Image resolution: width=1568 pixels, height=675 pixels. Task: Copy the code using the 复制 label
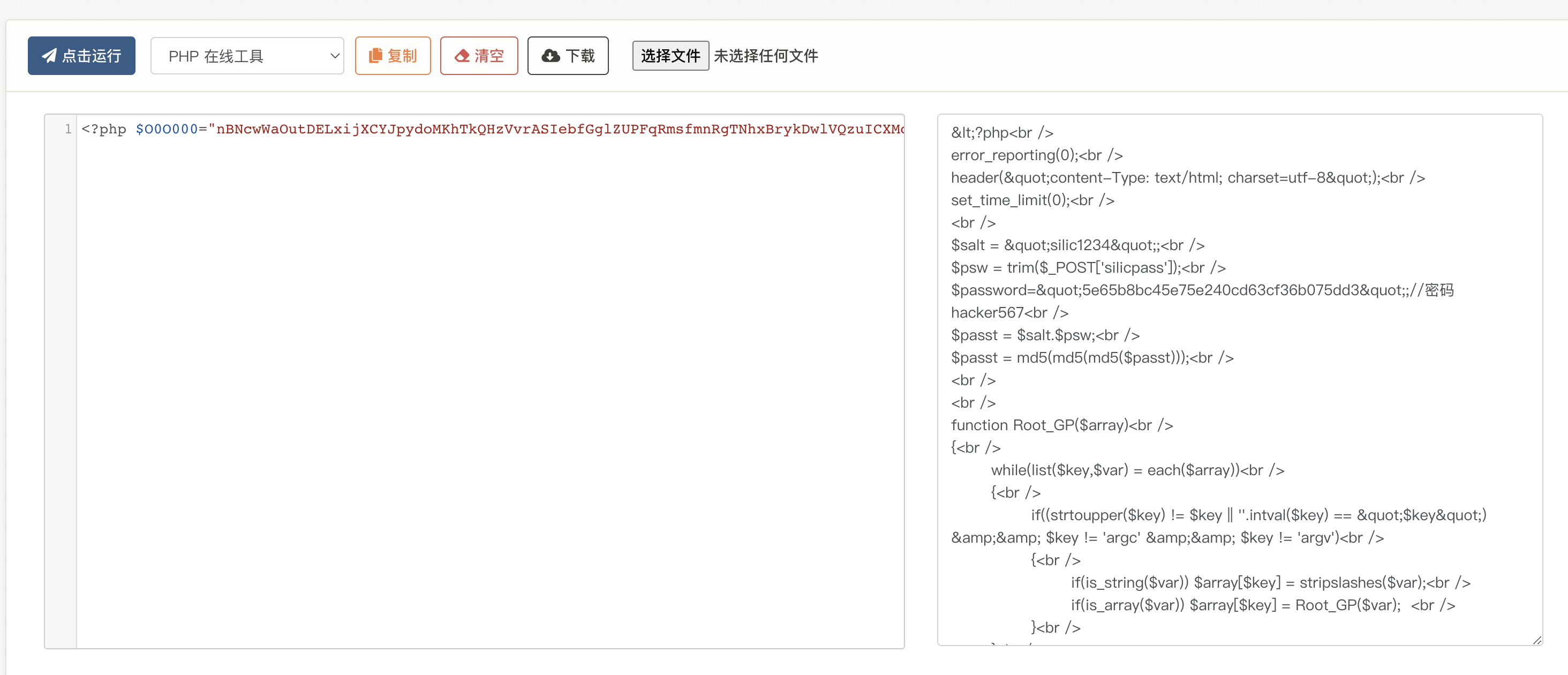[402, 56]
